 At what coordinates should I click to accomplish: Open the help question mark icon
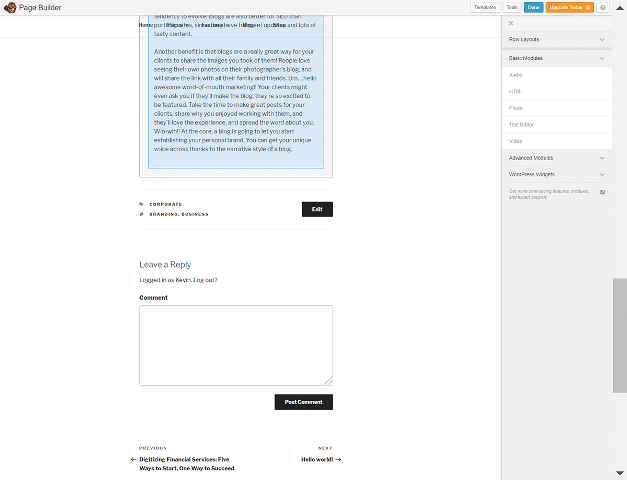[x=602, y=7]
